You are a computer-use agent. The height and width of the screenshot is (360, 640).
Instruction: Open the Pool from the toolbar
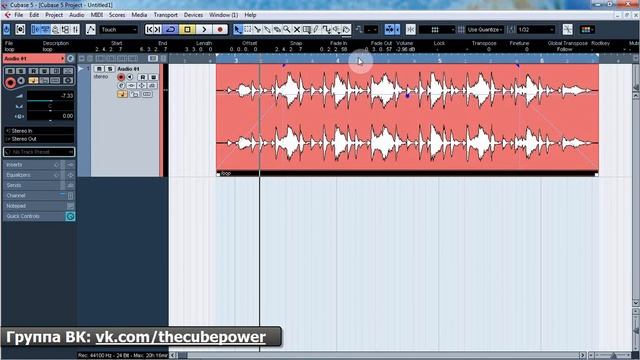click(65, 29)
